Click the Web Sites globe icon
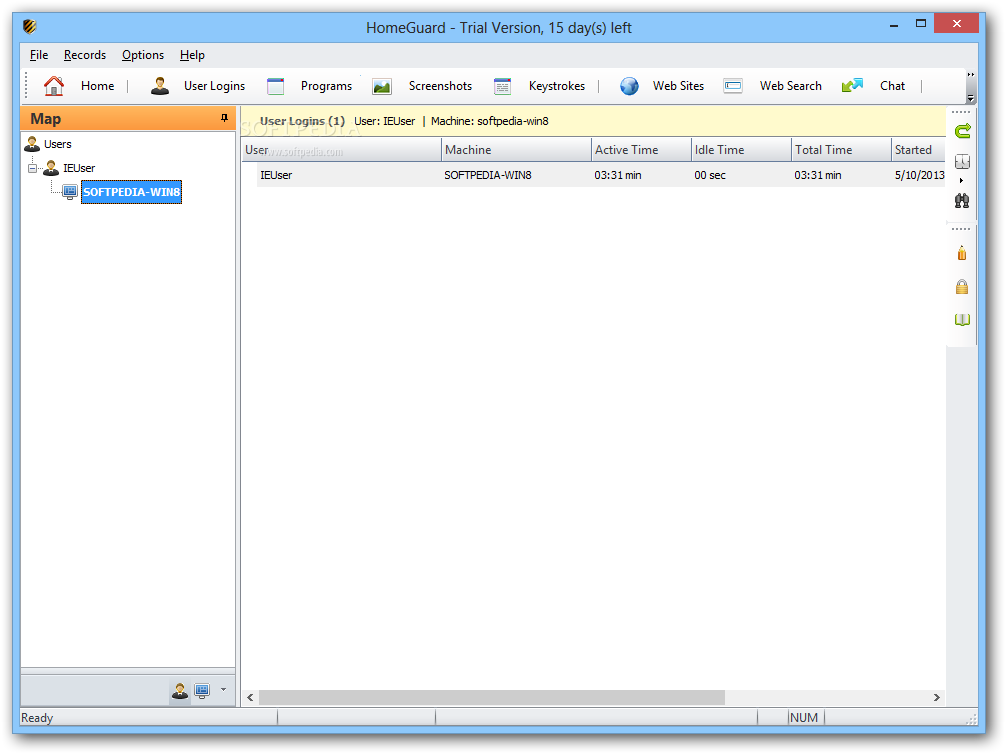 [x=629, y=86]
